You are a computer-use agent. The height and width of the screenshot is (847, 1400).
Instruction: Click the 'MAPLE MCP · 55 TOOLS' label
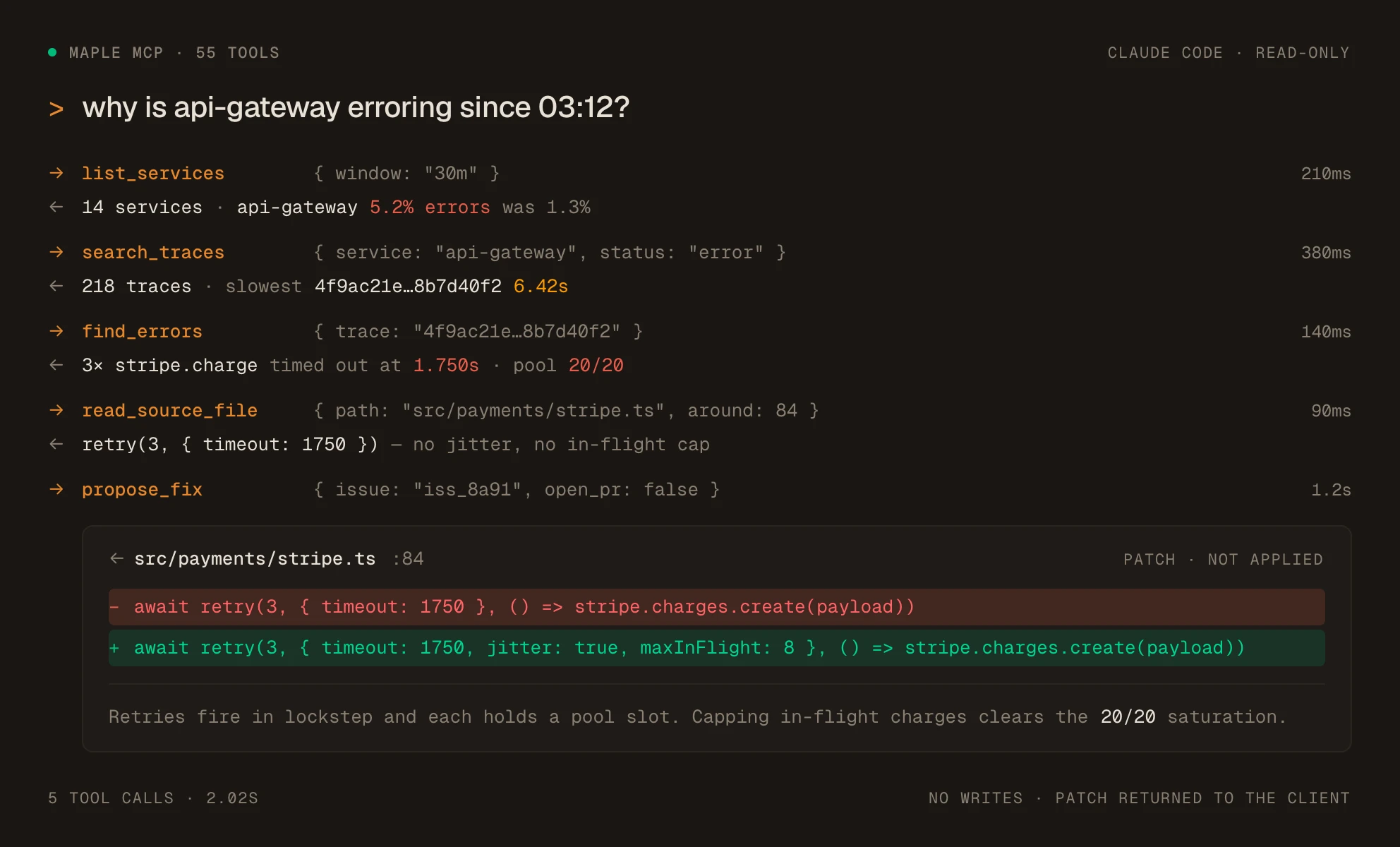pyautogui.click(x=174, y=53)
